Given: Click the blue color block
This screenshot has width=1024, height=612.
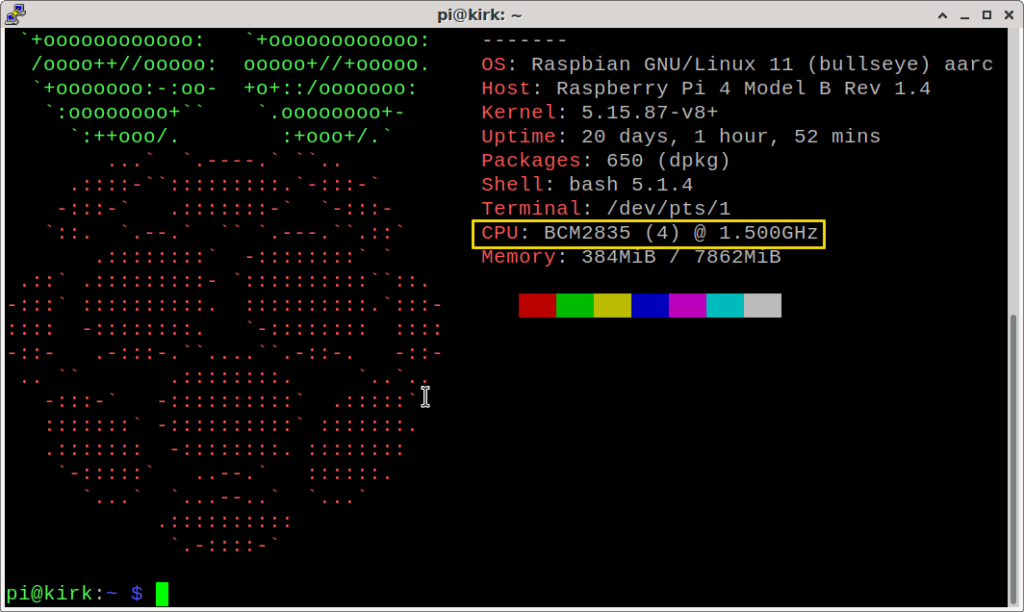Looking at the screenshot, I should pos(650,306).
